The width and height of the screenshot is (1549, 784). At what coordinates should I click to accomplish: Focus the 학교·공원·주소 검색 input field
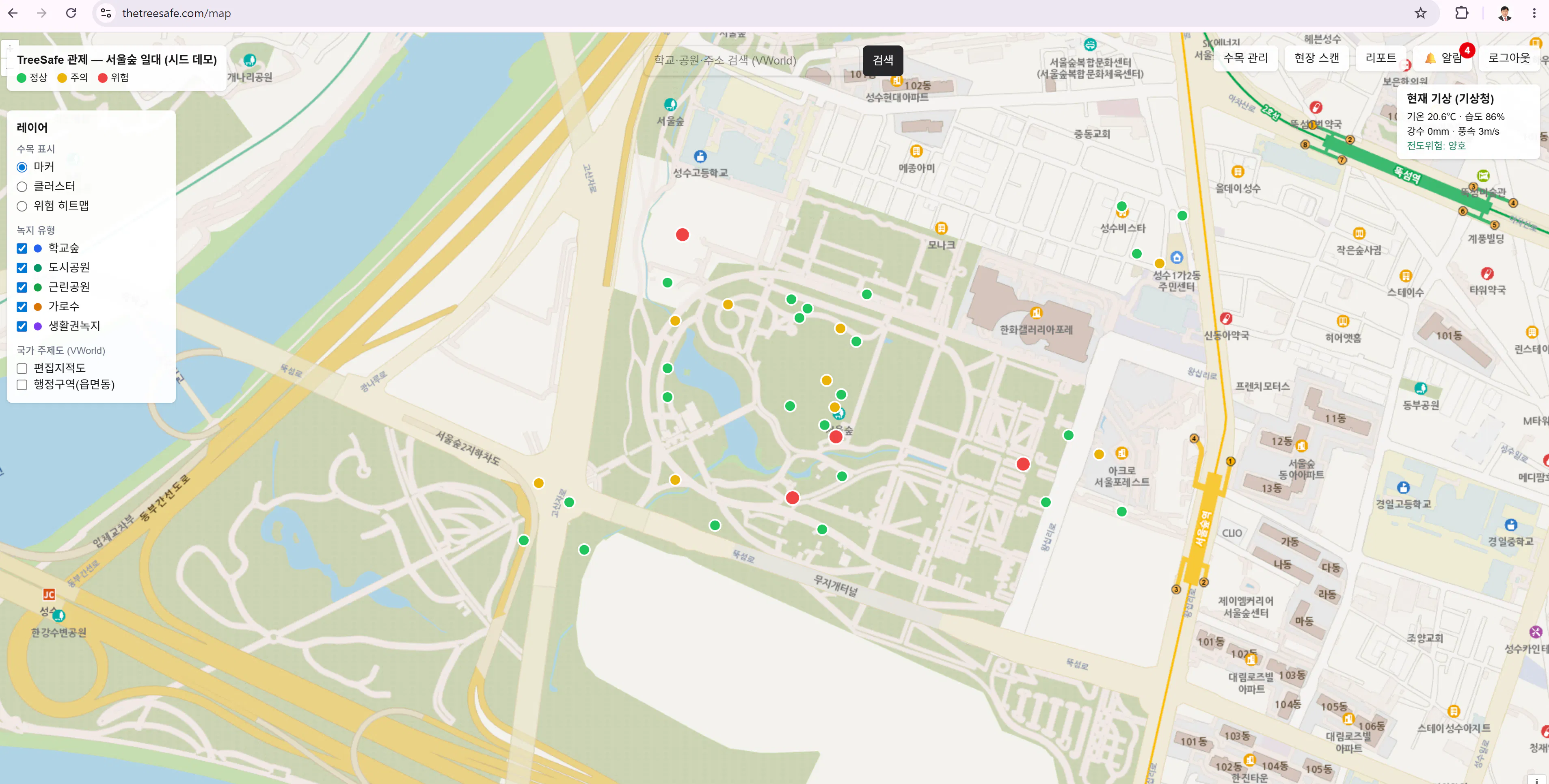click(x=752, y=60)
